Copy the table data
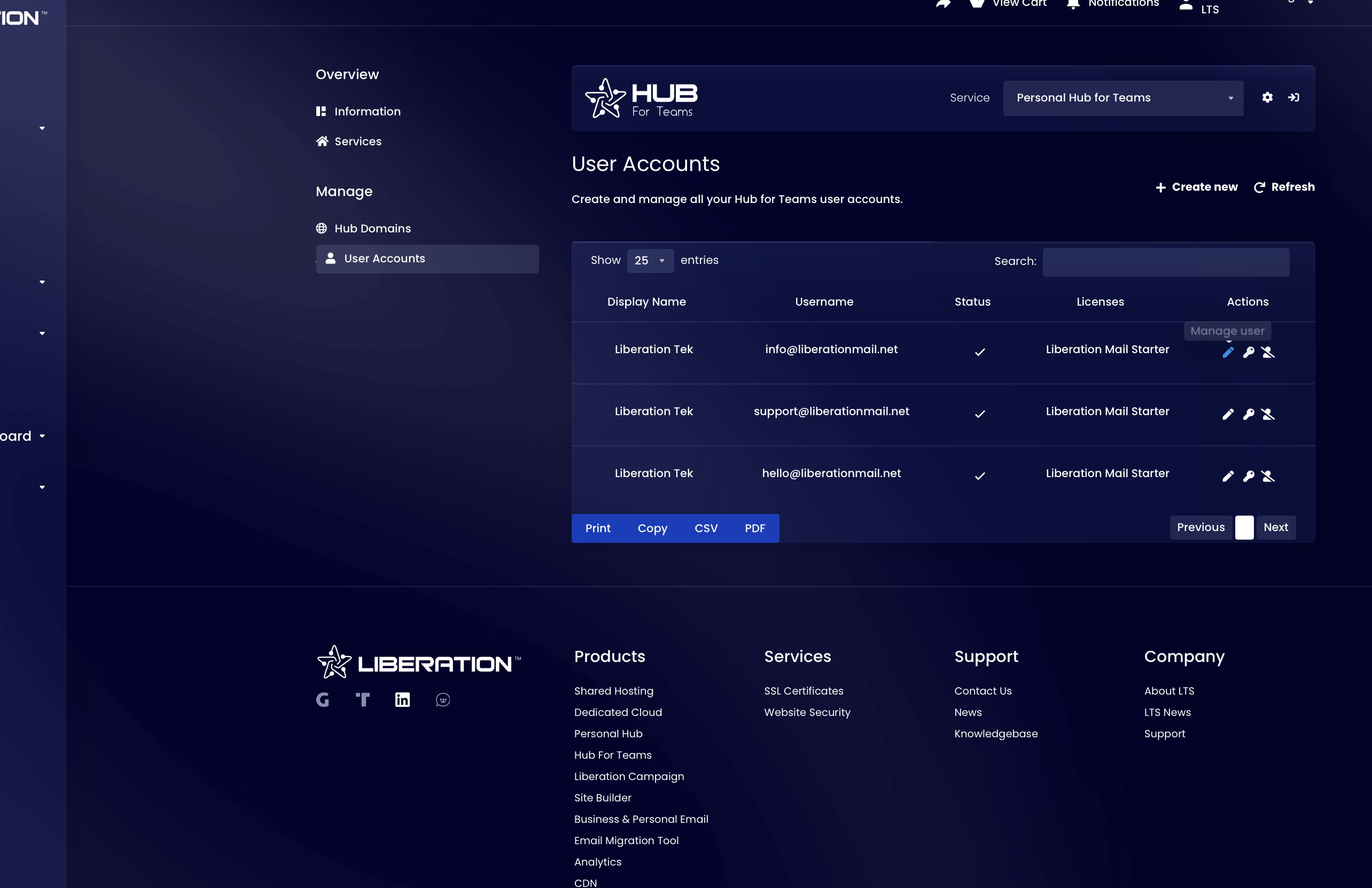The height and width of the screenshot is (888, 1372). point(652,528)
